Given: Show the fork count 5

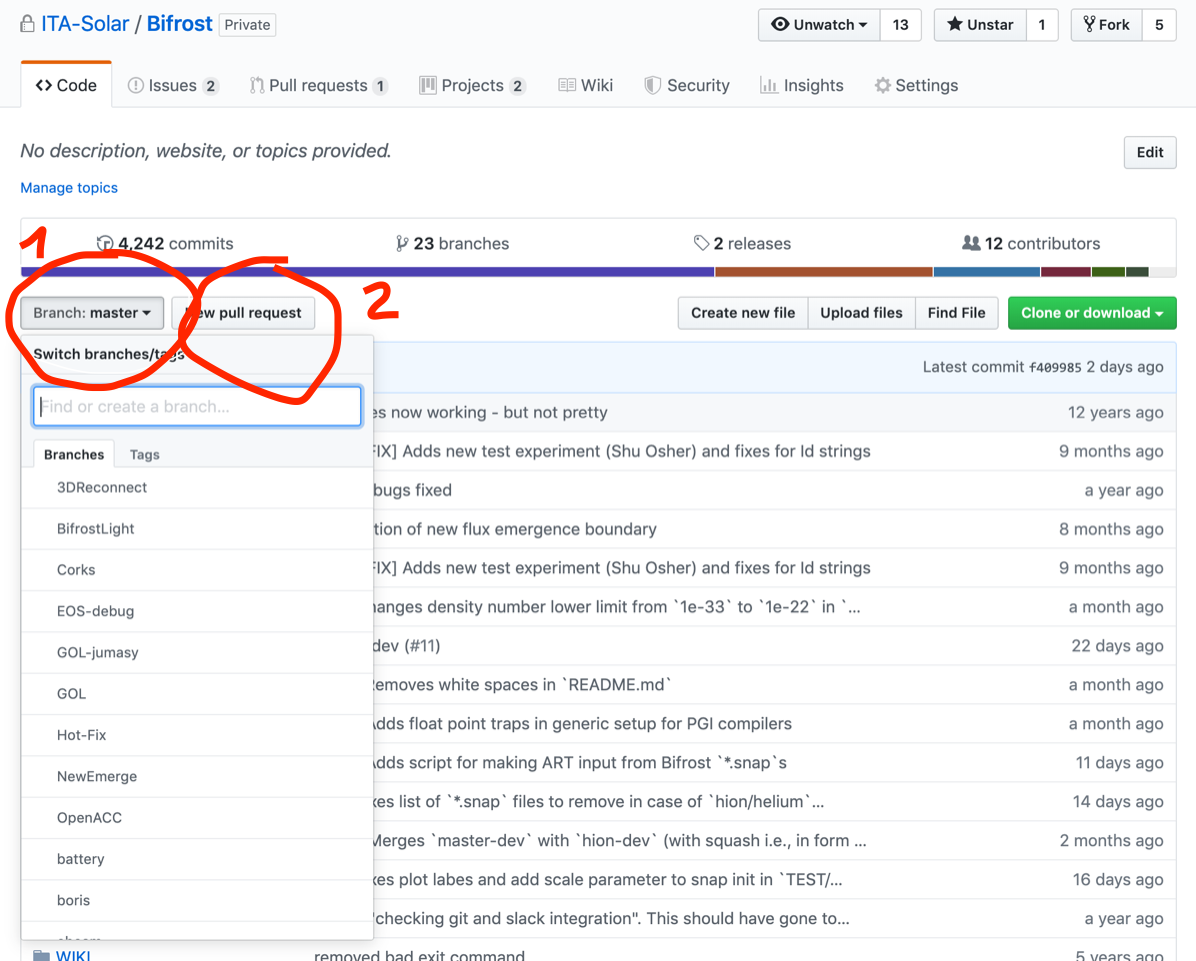Looking at the screenshot, I should click(x=1159, y=24).
